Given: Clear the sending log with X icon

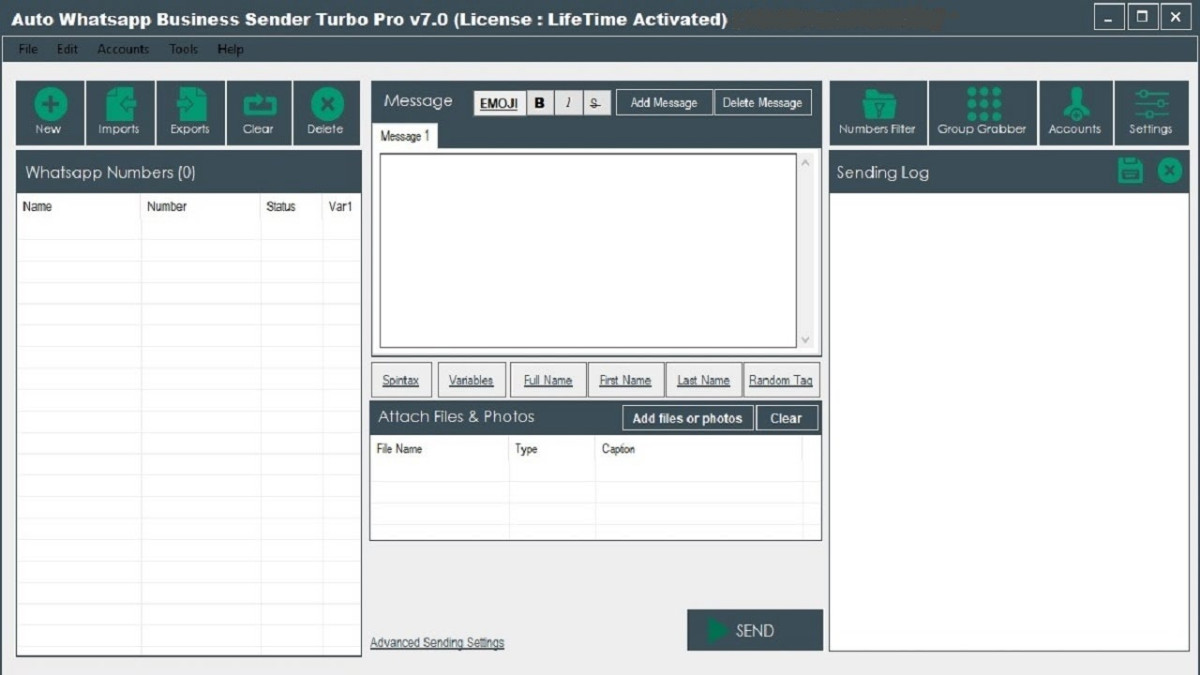Looking at the screenshot, I should 1169,171.
